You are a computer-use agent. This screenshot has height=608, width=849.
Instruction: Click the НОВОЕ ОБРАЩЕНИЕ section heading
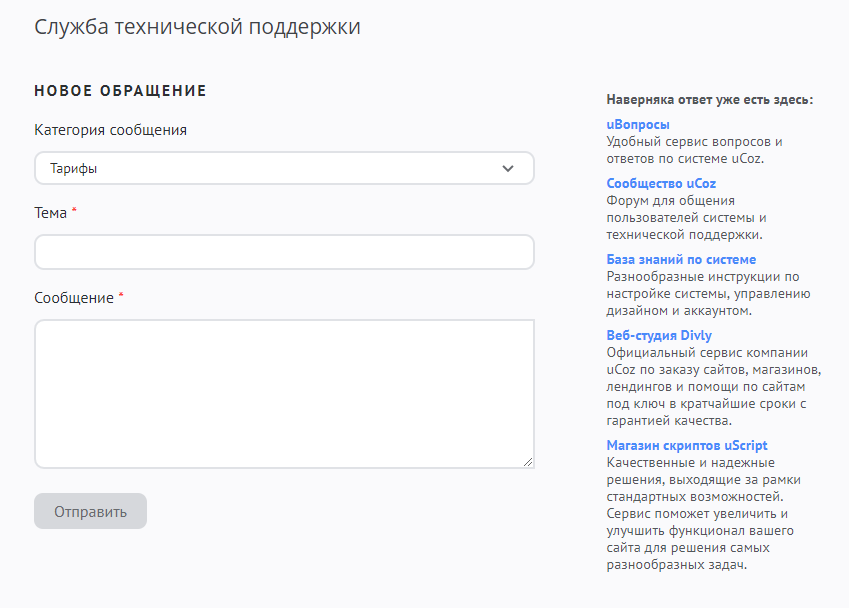pos(120,91)
